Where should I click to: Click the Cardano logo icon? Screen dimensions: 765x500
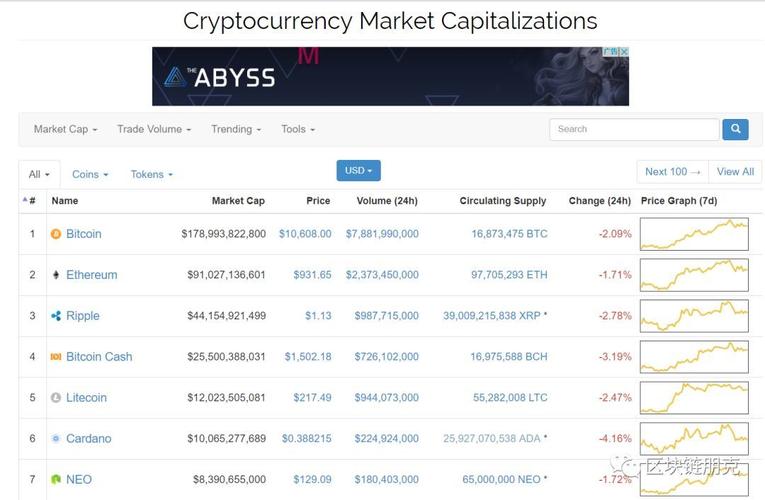point(56,439)
